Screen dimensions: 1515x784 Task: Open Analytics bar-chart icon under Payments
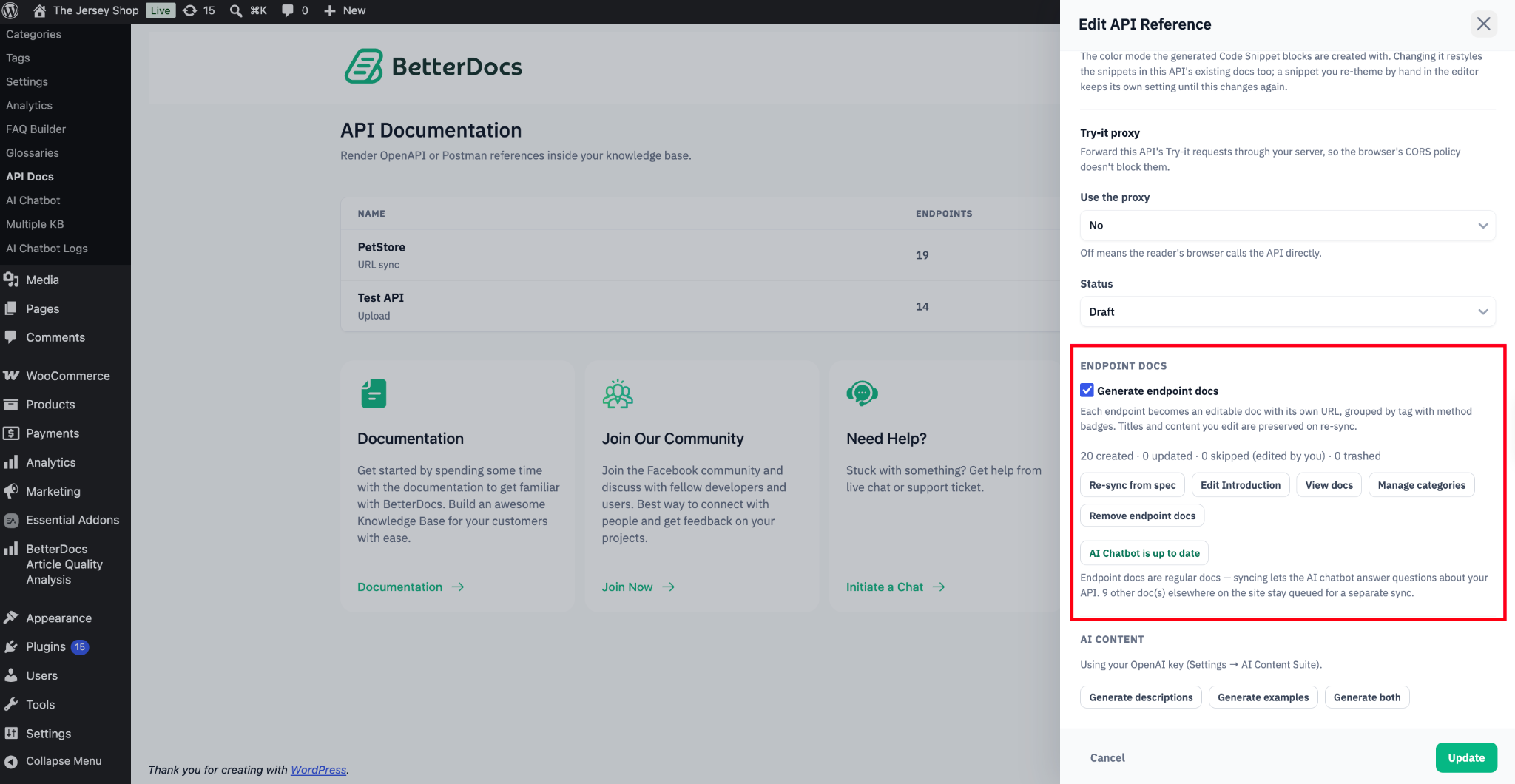(x=11, y=462)
